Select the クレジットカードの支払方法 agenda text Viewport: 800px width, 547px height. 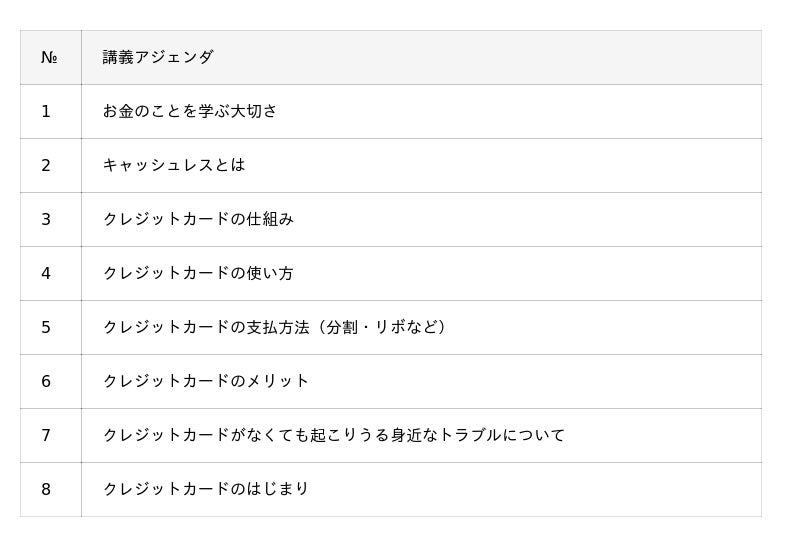click(206, 328)
